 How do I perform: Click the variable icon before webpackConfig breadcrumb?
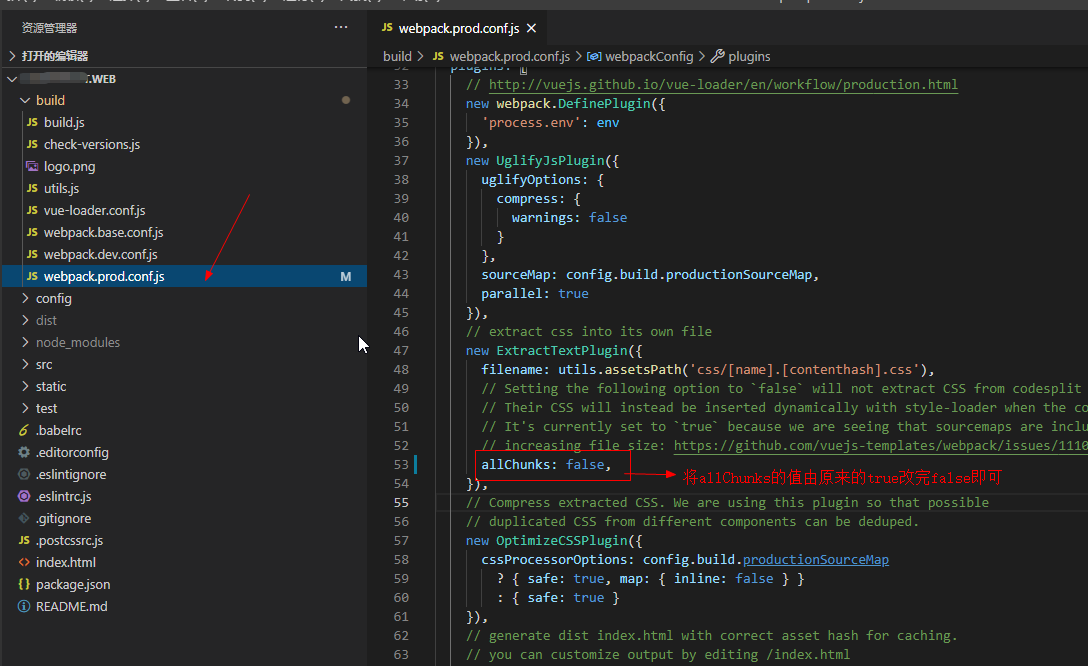[594, 56]
